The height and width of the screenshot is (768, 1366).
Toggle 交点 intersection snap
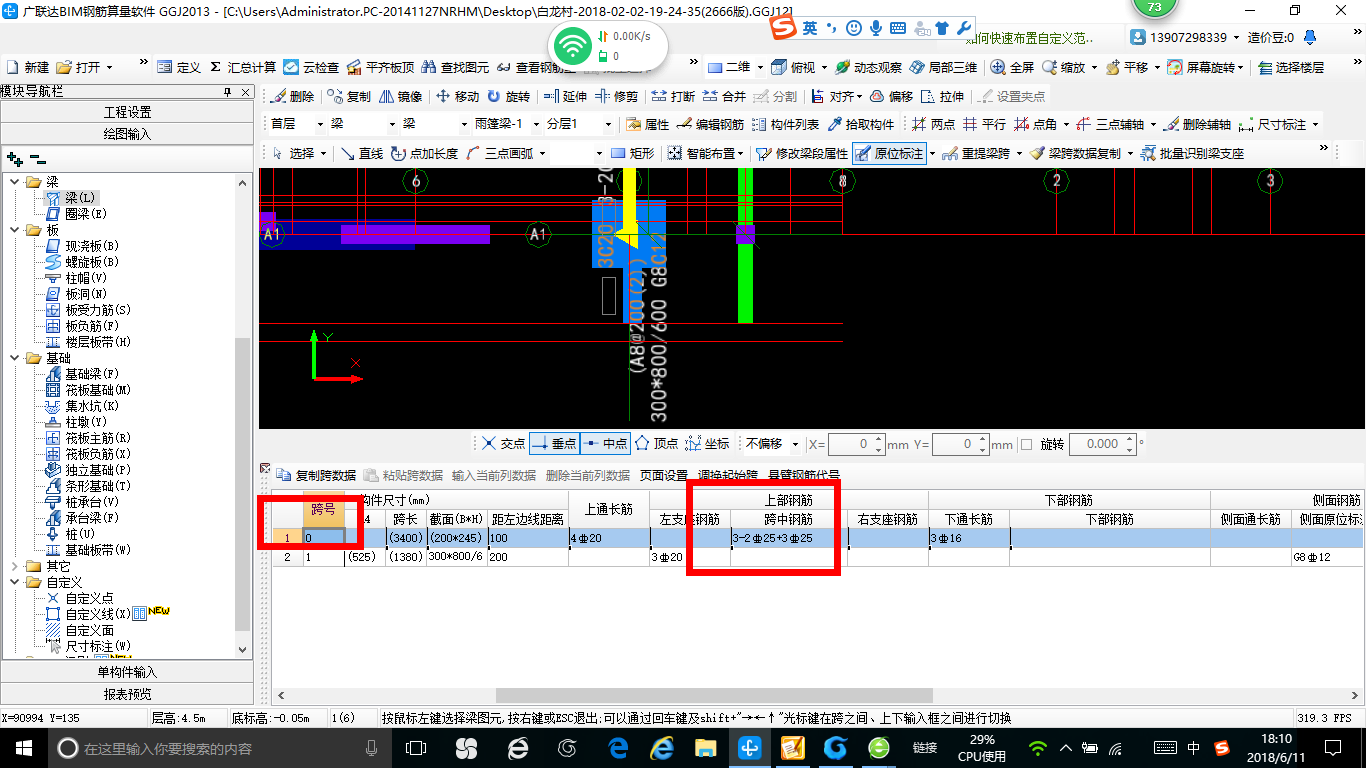point(502,443)
